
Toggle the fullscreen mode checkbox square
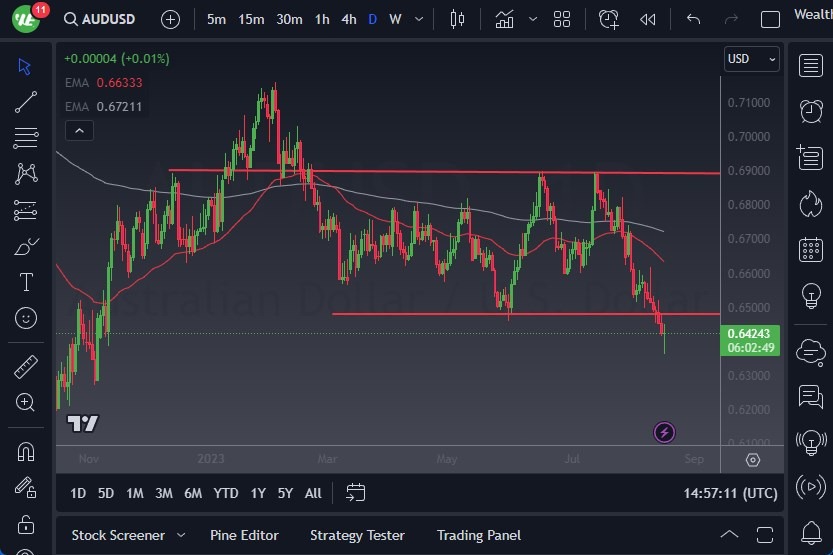click(x=770, y=19)
